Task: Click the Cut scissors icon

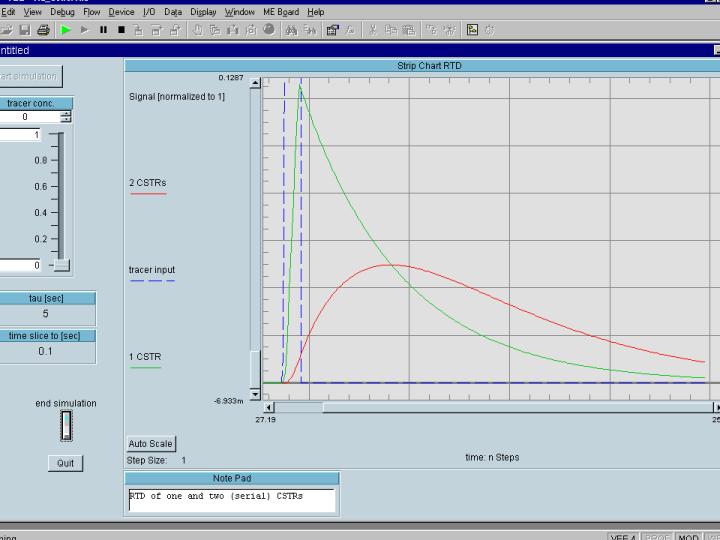Action: (x=373, y=30)
